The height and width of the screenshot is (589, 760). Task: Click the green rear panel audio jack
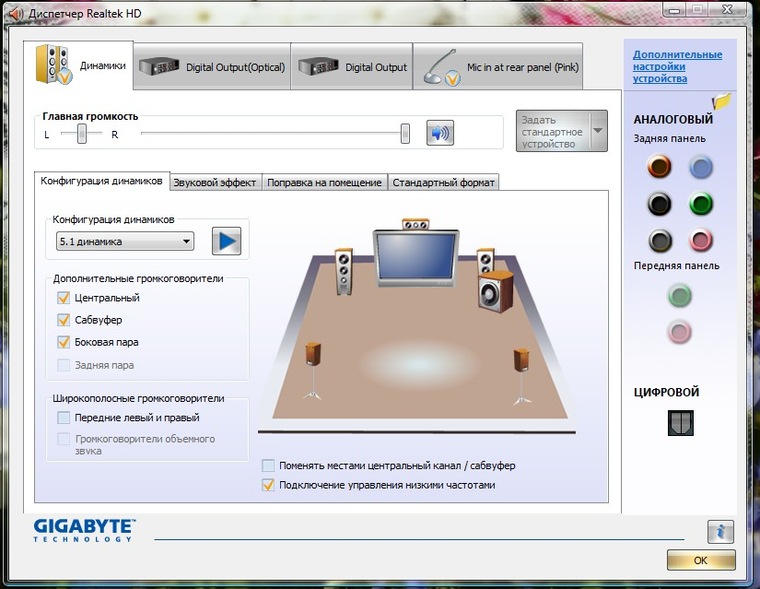[x=701, y=204]
